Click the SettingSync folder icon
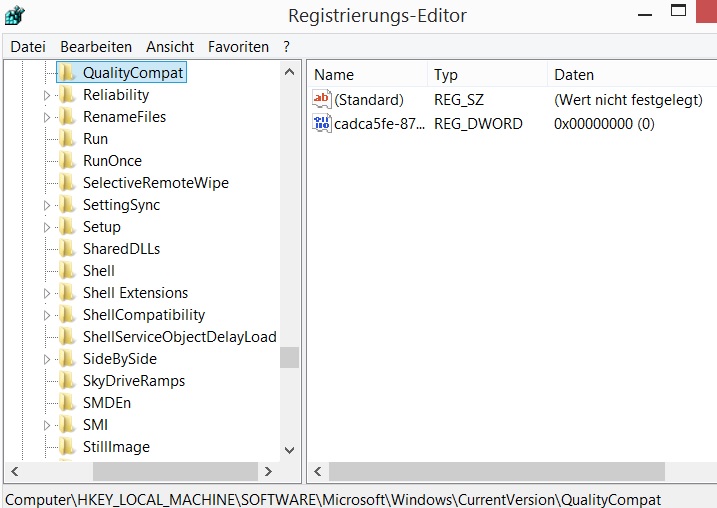Screen dimensions: 717x508 click(x=68, y=205)
